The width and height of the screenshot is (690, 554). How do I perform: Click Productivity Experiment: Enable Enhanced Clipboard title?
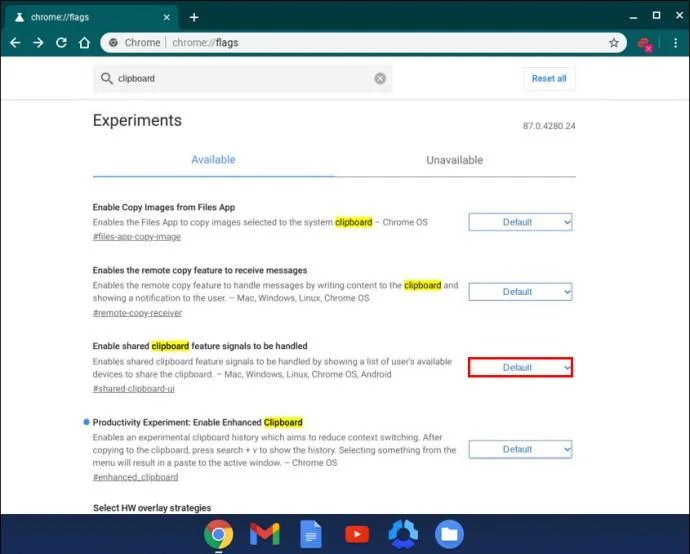click(198, 422)
